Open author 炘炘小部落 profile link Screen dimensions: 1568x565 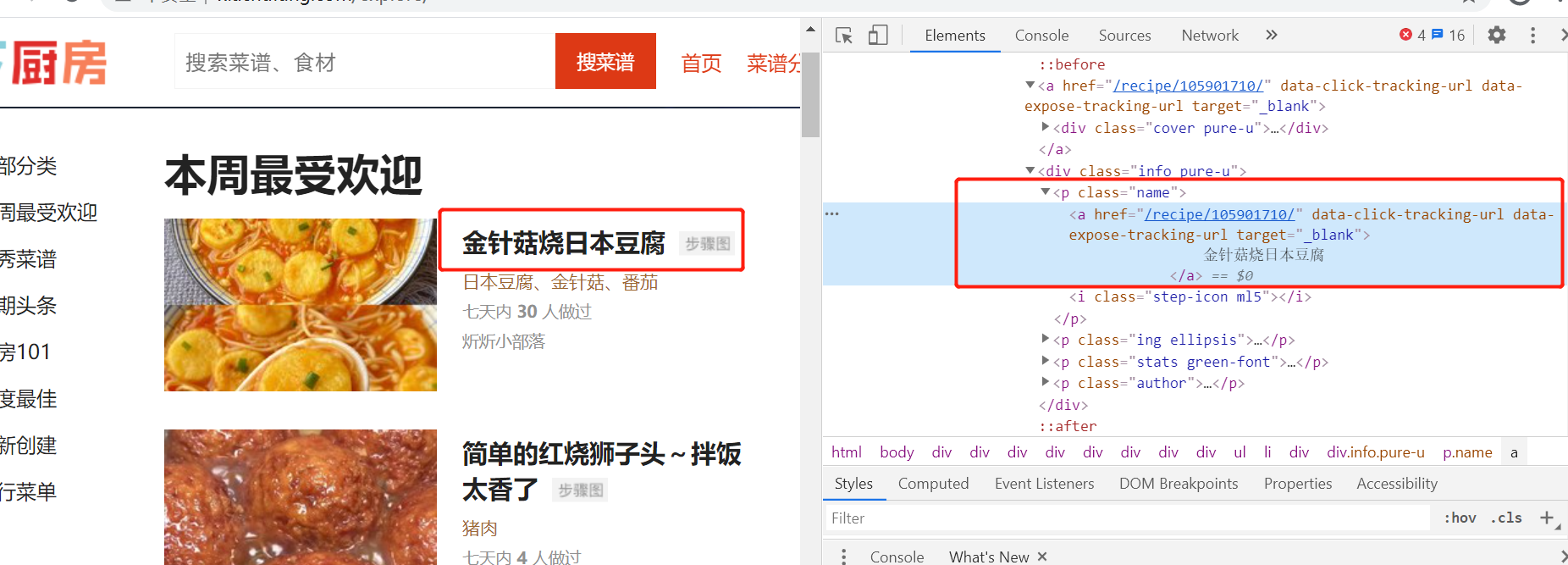pos(504,341)
